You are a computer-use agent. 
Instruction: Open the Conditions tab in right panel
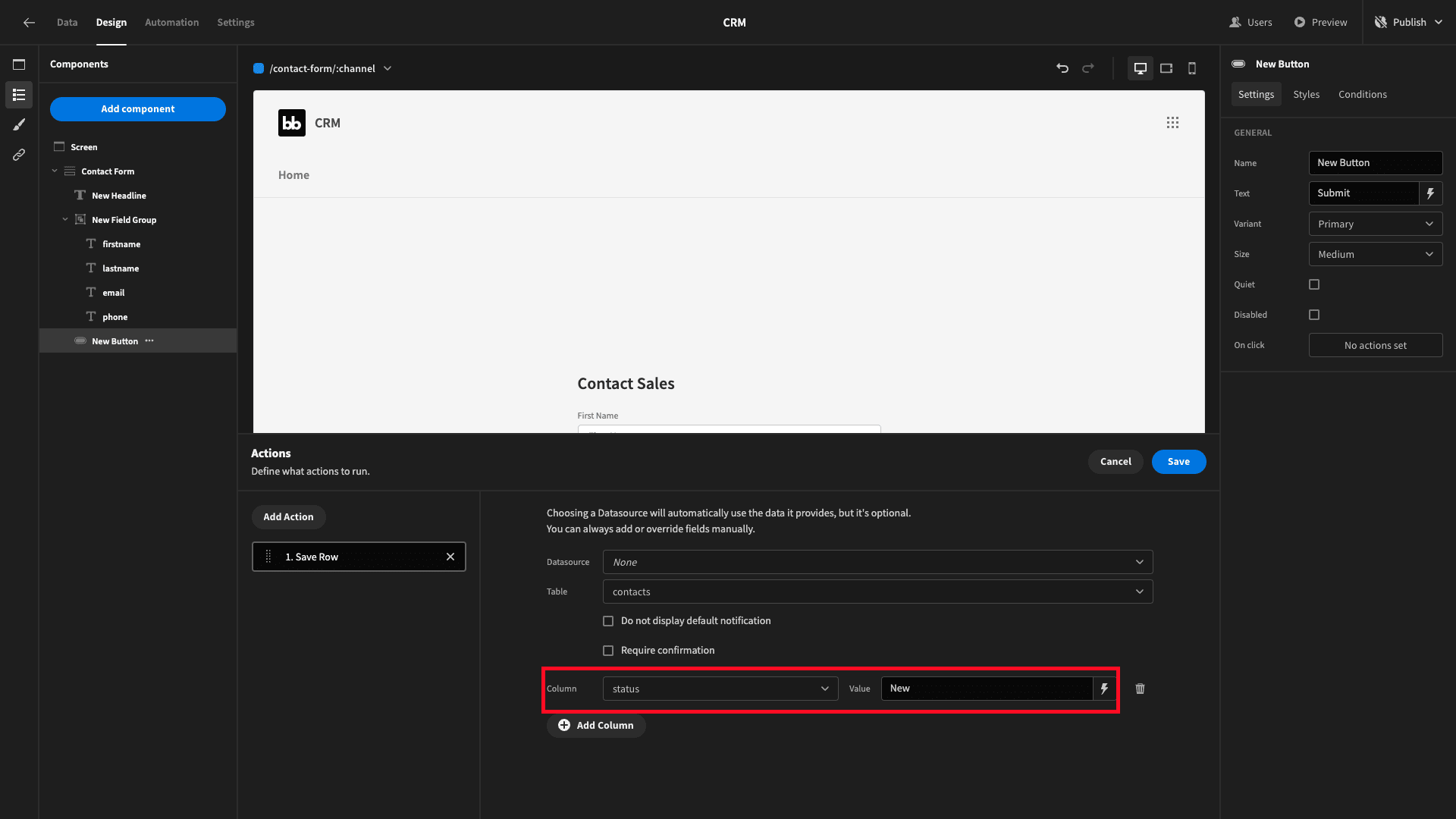point(1363,95)
